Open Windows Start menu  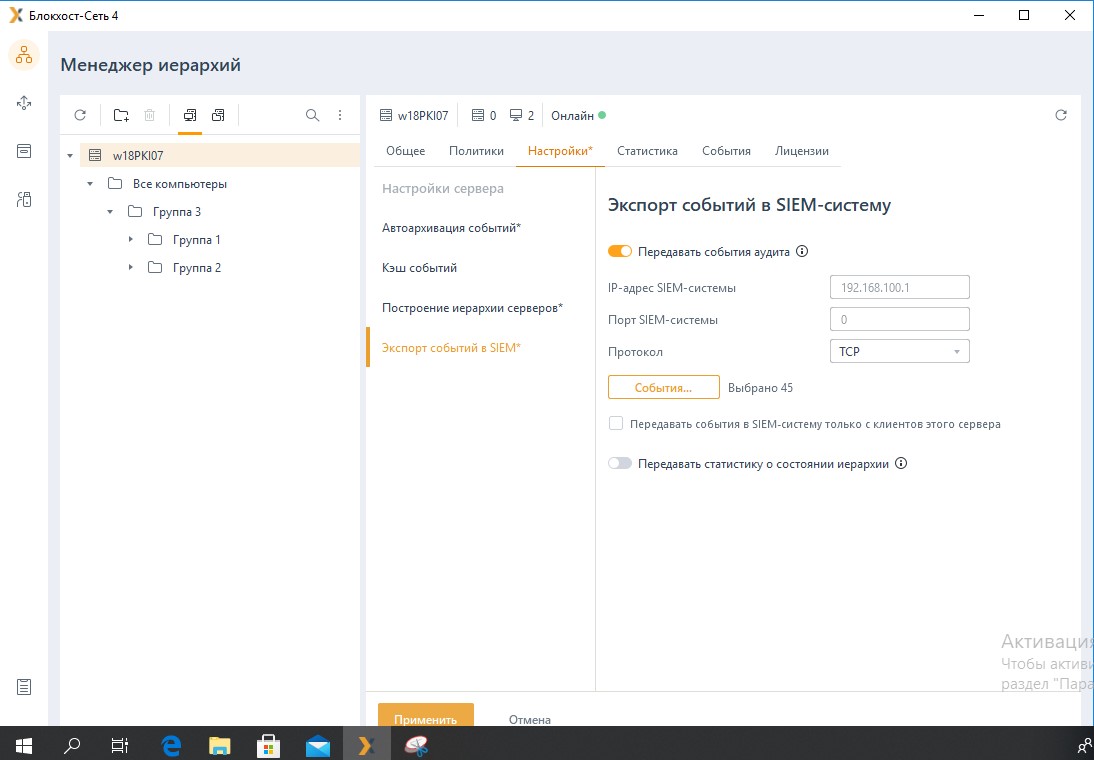click(x=24, y=746)
